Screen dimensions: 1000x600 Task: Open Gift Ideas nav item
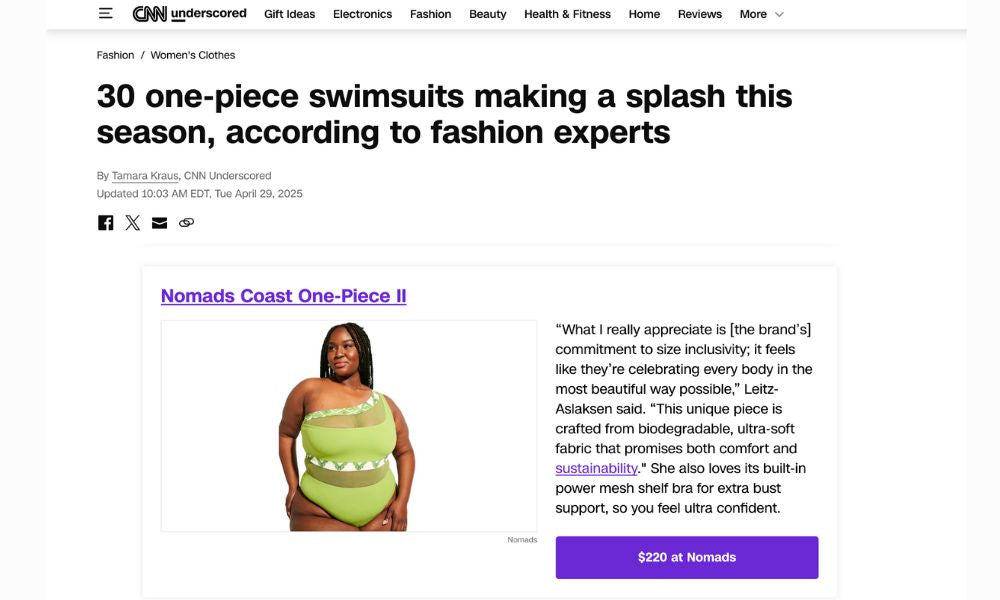point(290,14)
